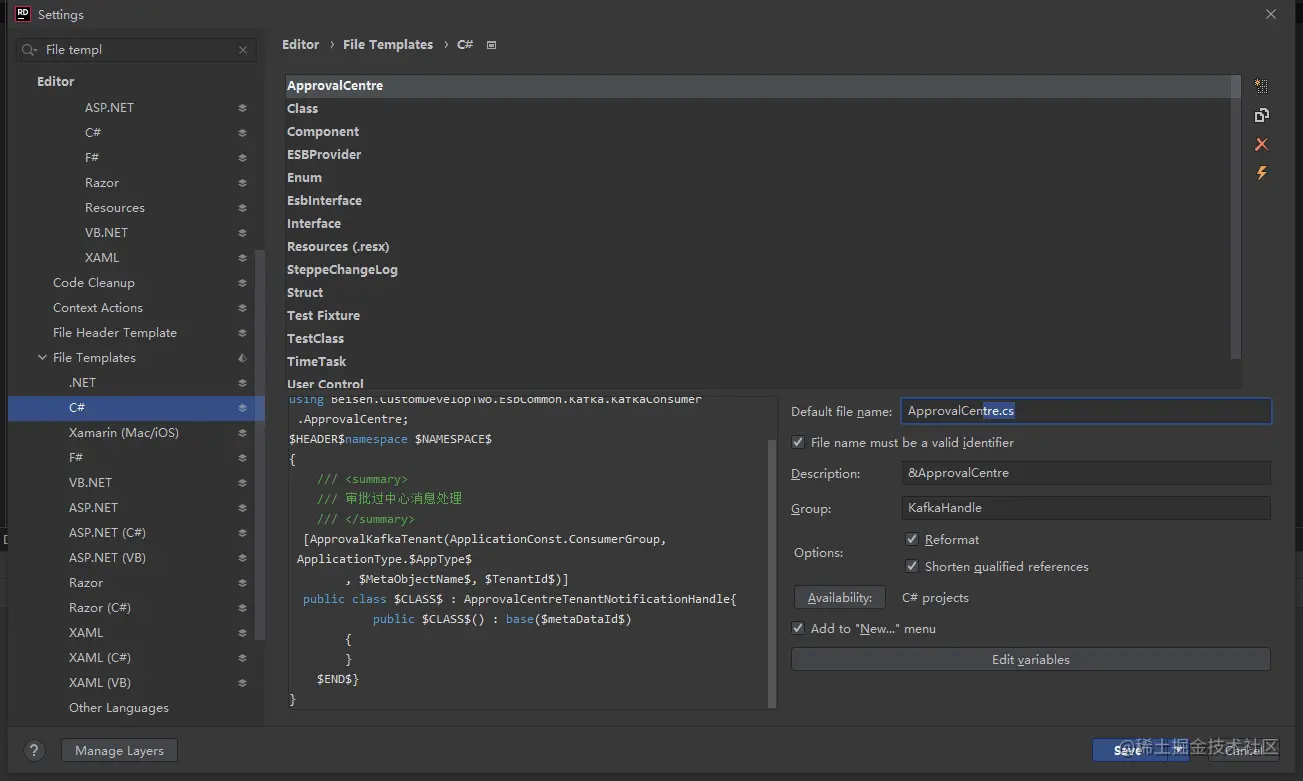1303x781 pixels.
Task: Click the layer icon on the Xamarin (Mac/iOS) row
Action: (242, 433)
